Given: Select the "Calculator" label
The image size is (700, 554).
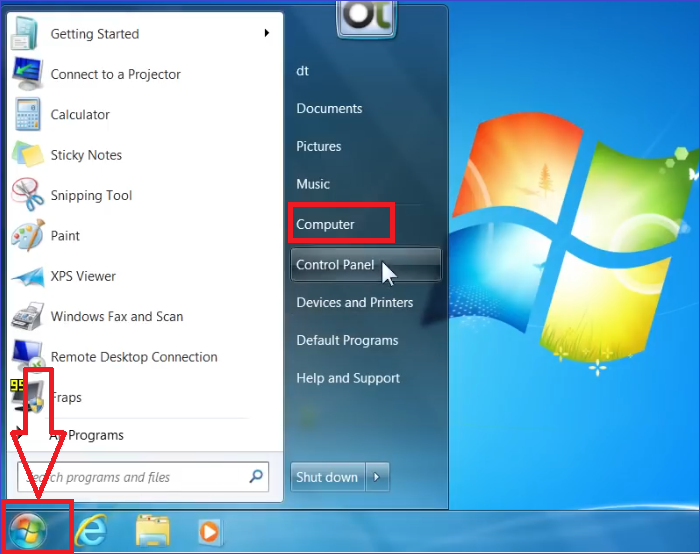Looking at the screenshot, I should [80, 115].
